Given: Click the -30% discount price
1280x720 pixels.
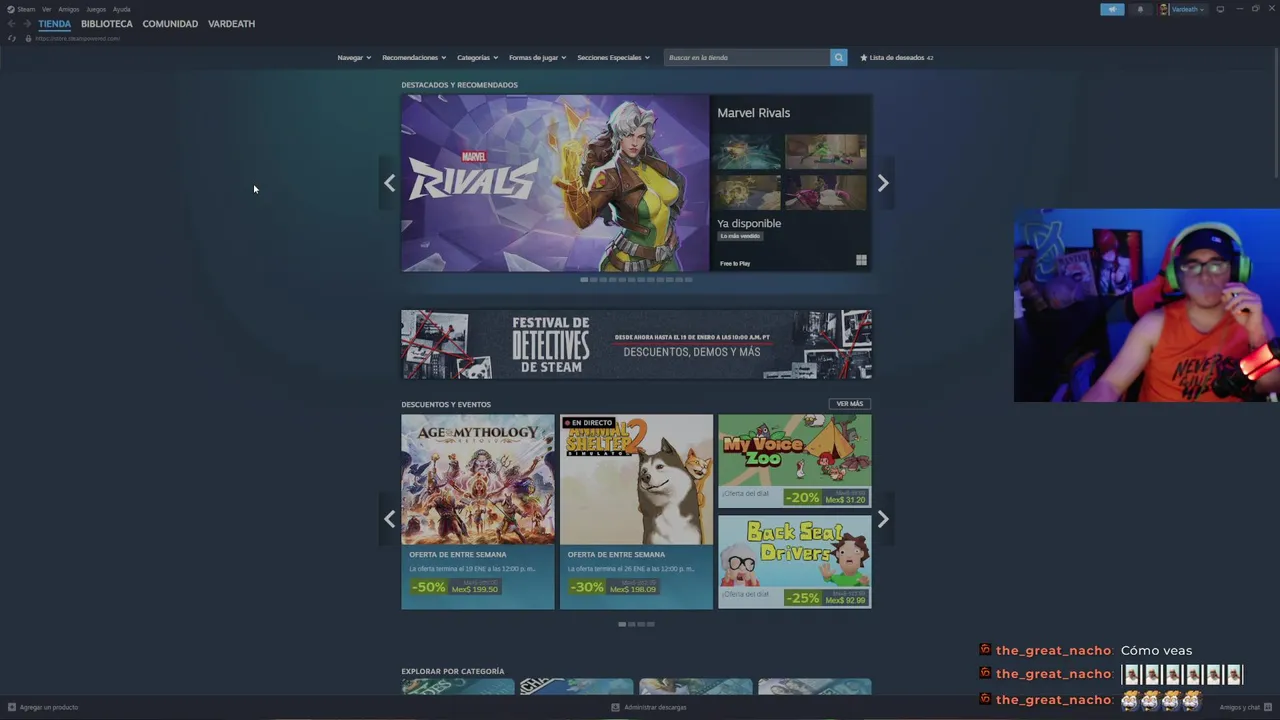Looking at the screenshot, I should tap(613, 587).
